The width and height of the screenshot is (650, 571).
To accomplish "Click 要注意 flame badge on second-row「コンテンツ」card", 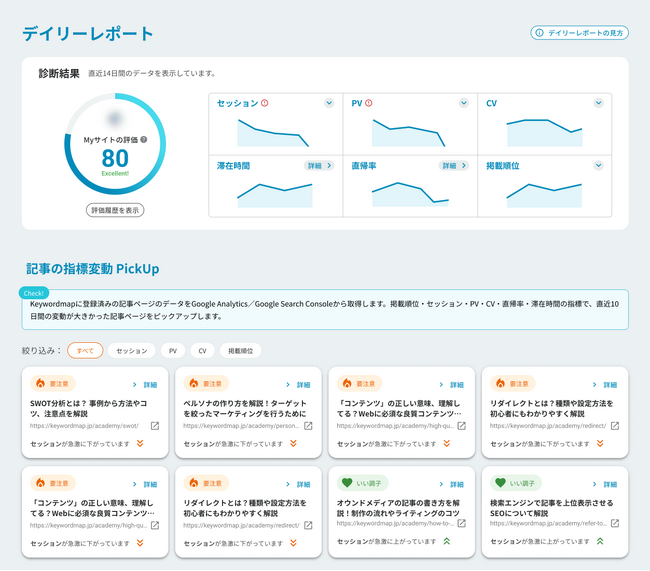I will click(53, 483).
